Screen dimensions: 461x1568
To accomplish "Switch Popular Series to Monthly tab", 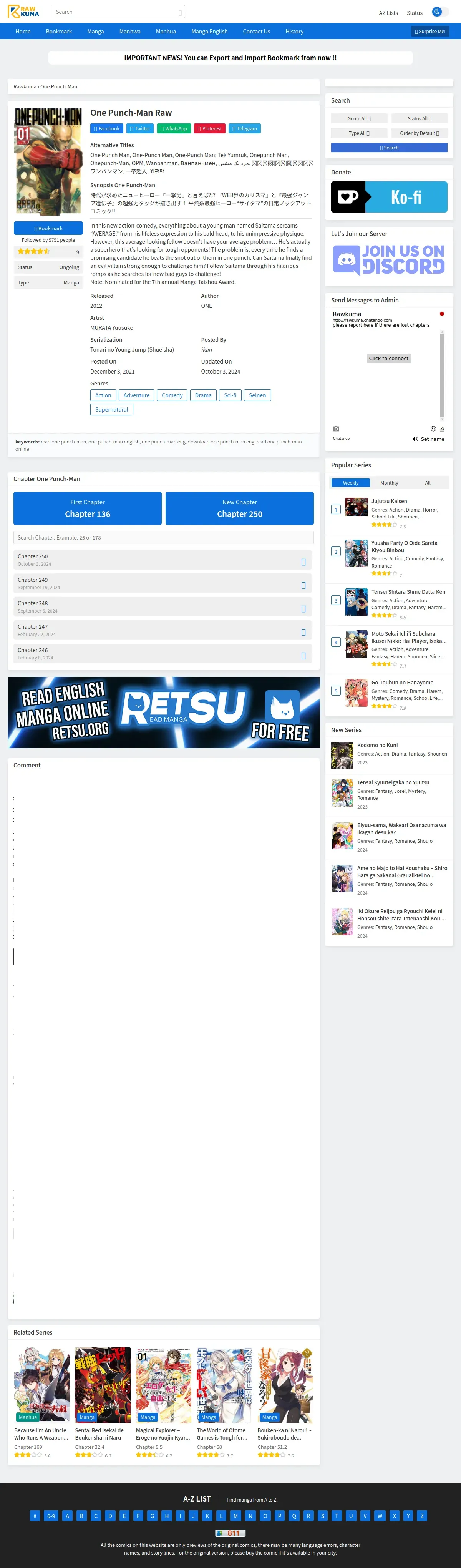I will tap(389, 483).
